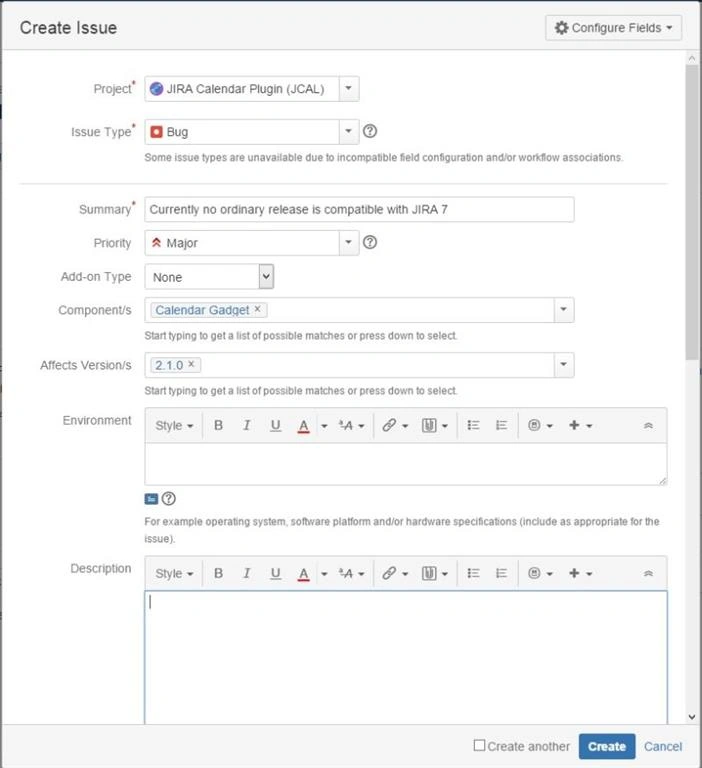Click the blue preview icon under Environment
Screen dimensions: 702x768
coord(151,499)
